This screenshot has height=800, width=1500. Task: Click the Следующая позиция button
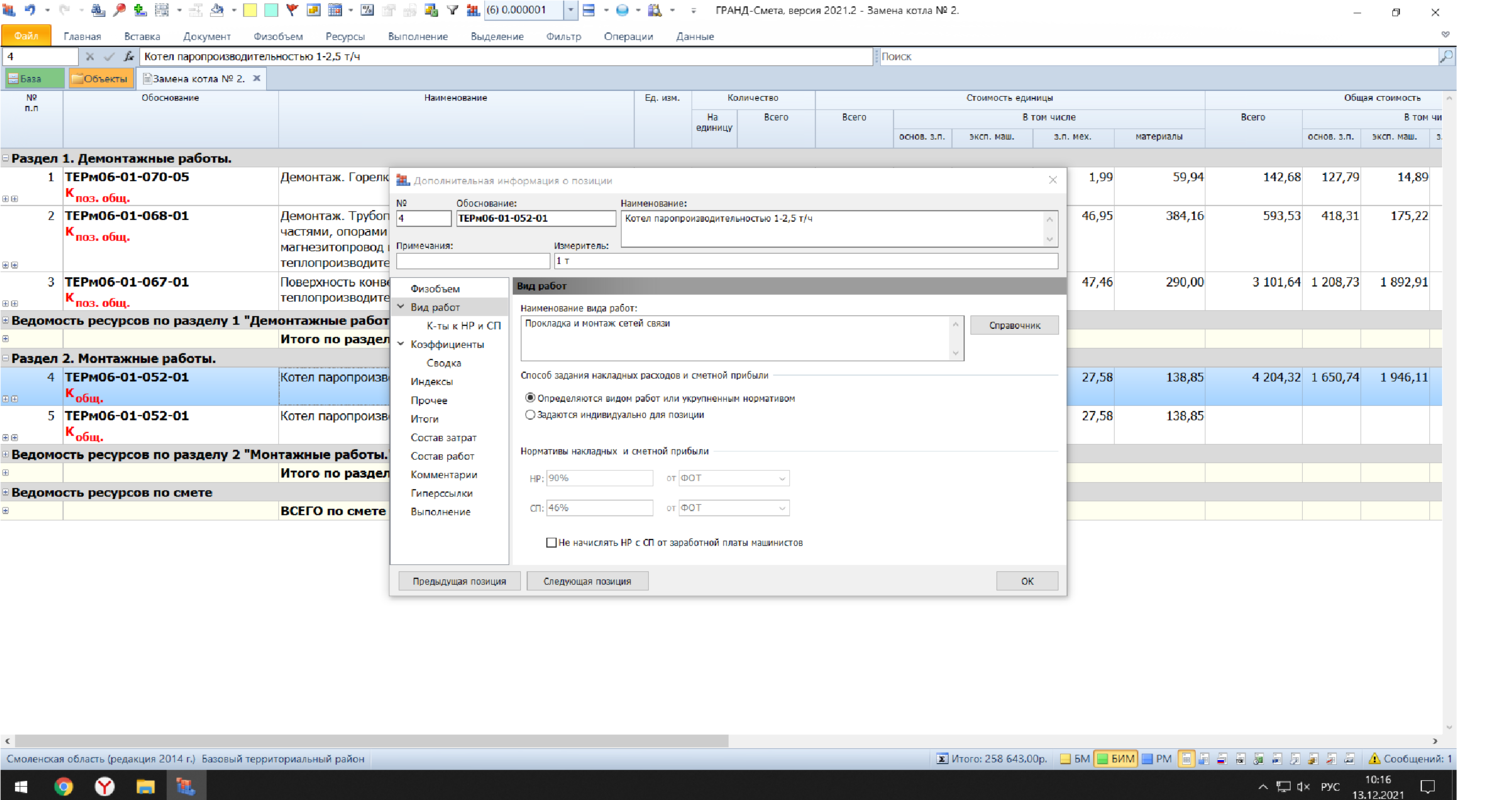click(x=587, y=581)
